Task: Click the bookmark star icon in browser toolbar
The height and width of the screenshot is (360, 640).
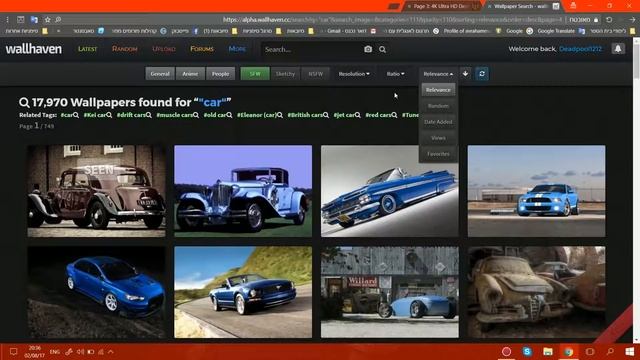Action: [47, 20]
